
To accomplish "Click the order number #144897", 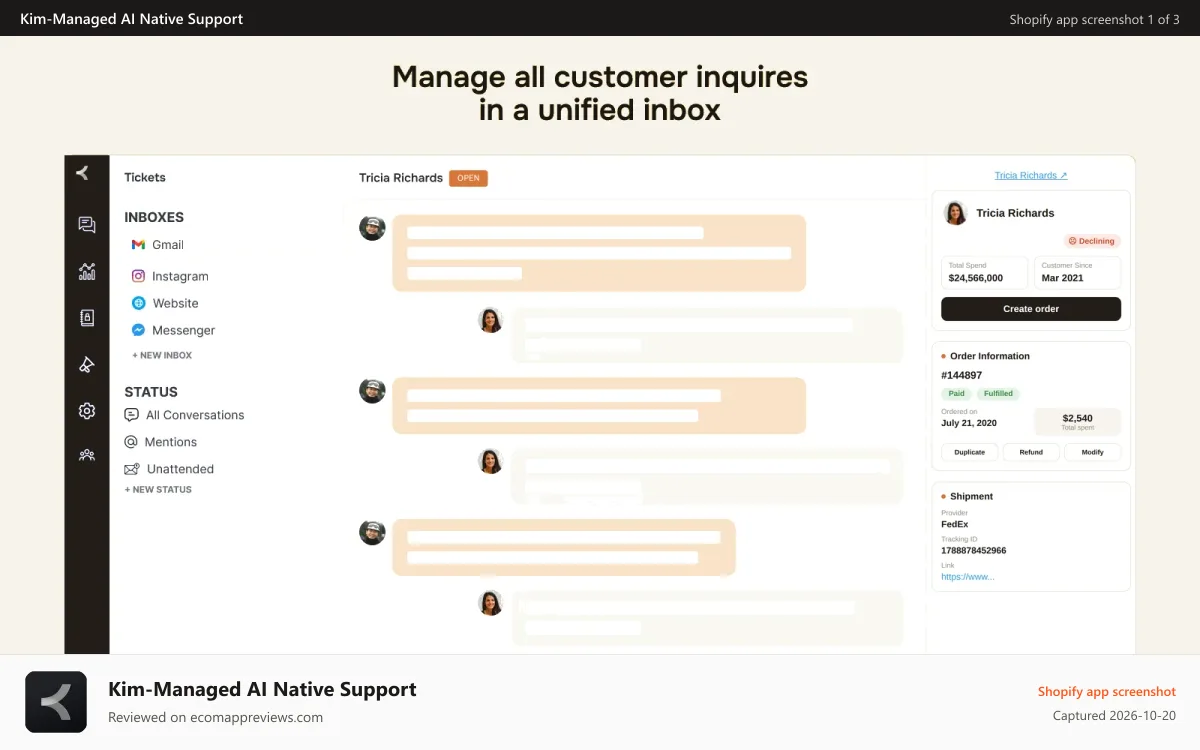I will pyautogui.click(x=961, y=375).
